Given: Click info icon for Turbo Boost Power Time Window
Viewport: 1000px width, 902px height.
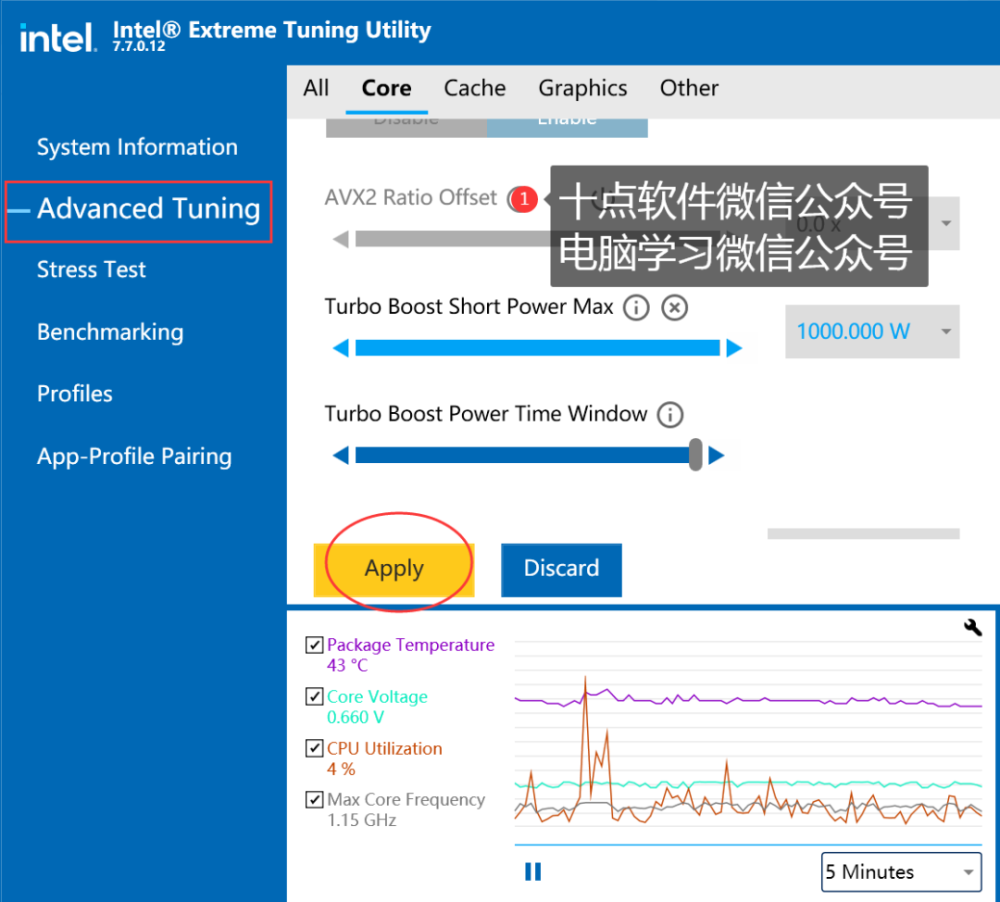Looking at the screenshot, I should point(670,415).
